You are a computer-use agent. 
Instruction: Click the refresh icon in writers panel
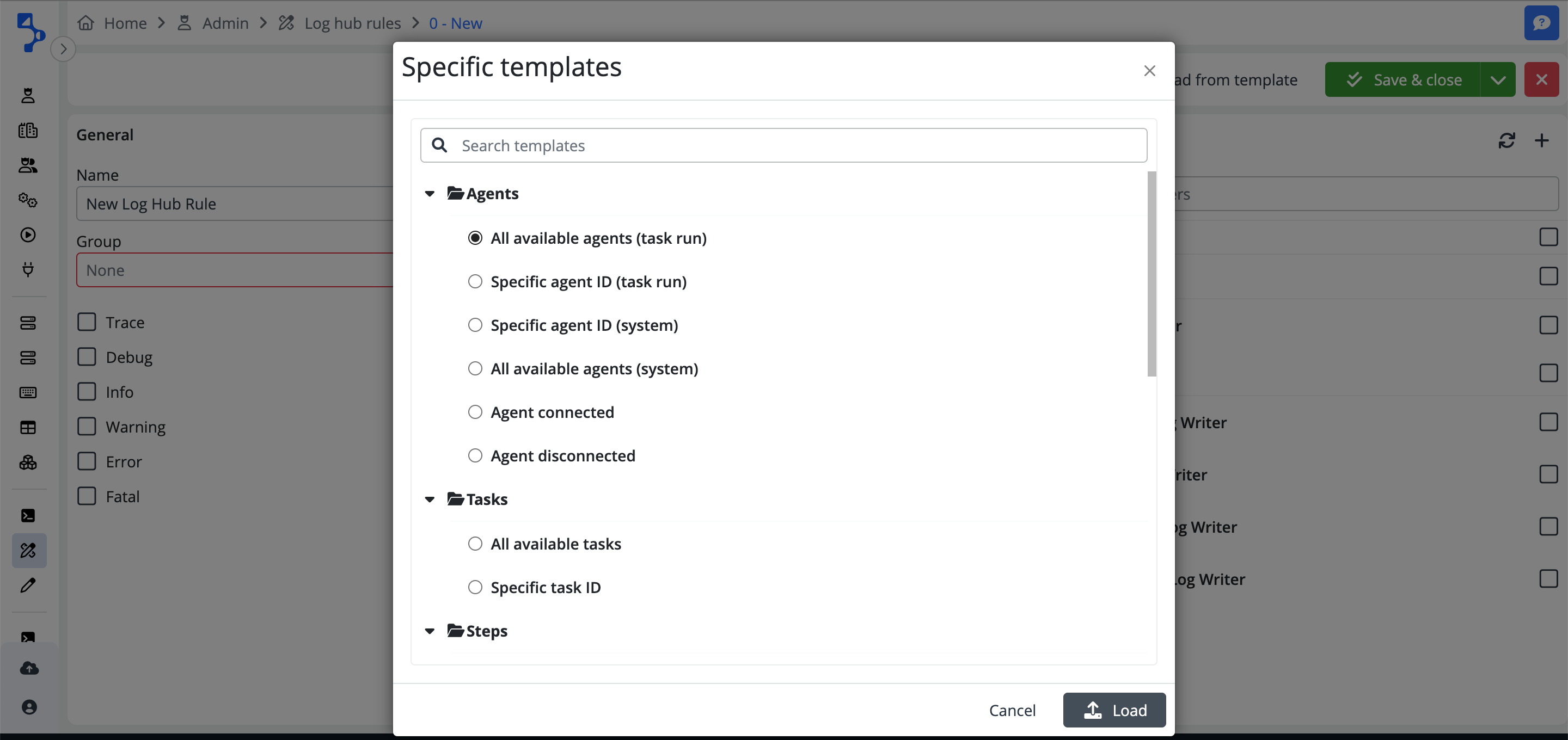click(x=1506, y=140)
